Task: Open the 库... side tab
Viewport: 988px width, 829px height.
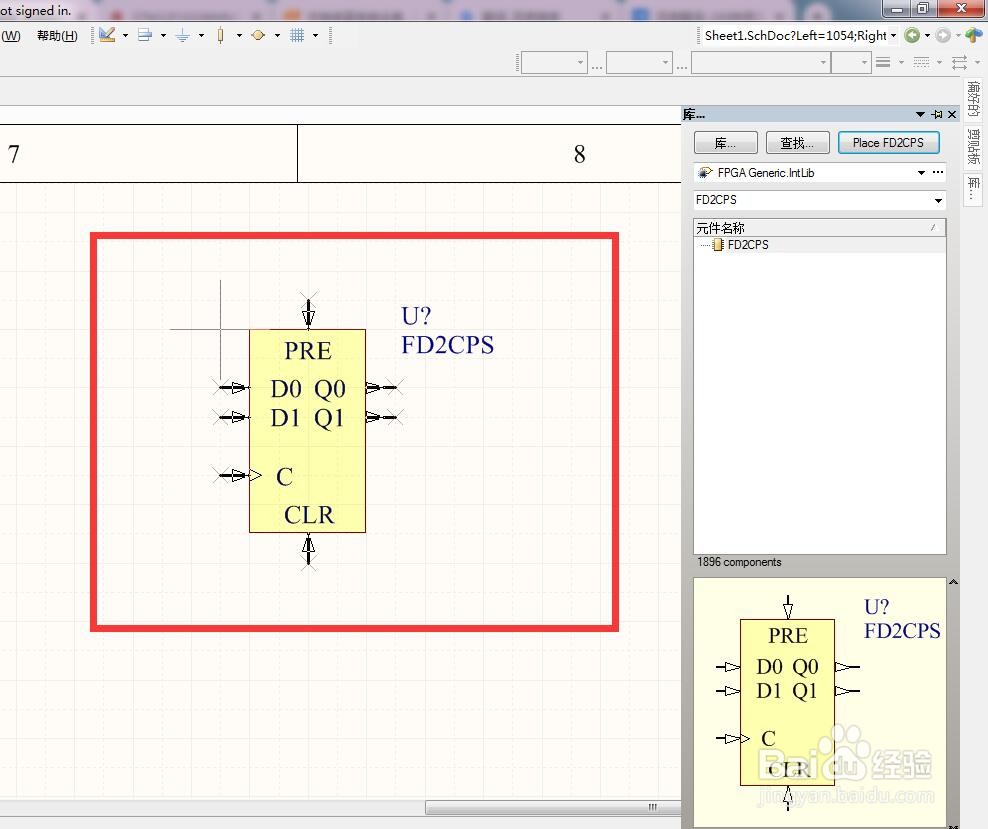Action: pos(974,188)
